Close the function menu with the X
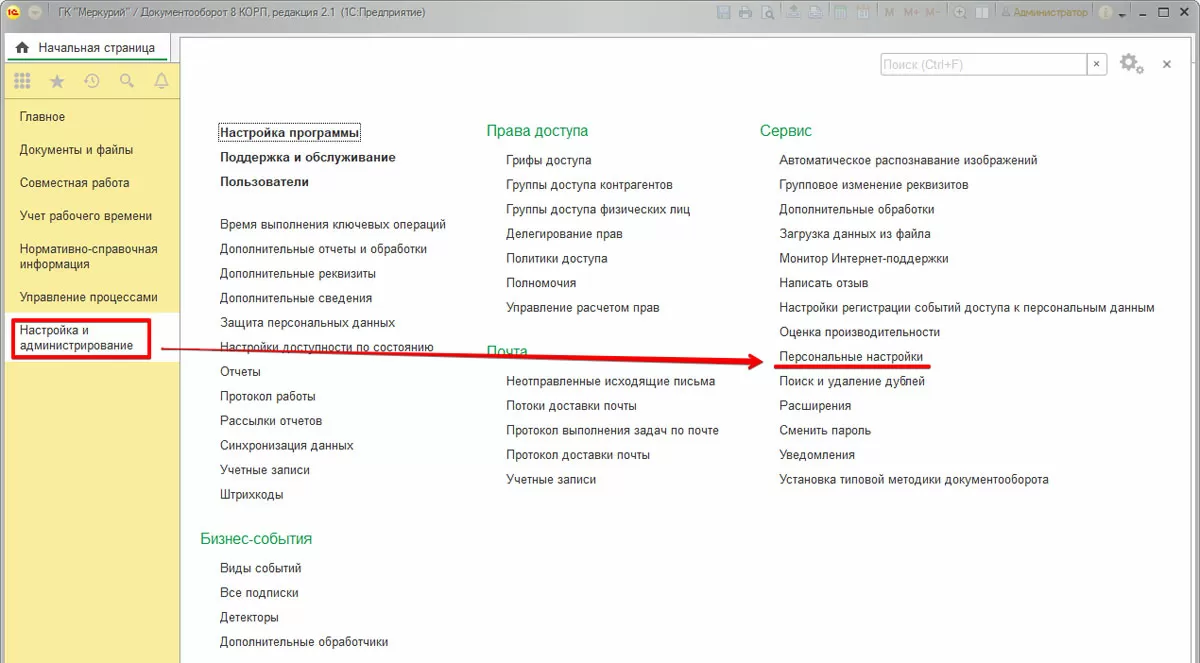The width and height of the screenshot is (1200, 663). click(x=1166, y=64)
